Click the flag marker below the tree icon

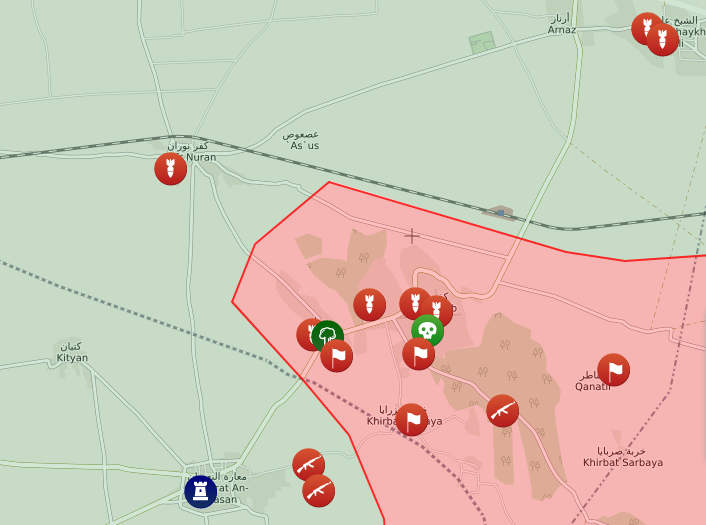pos(336,356)
